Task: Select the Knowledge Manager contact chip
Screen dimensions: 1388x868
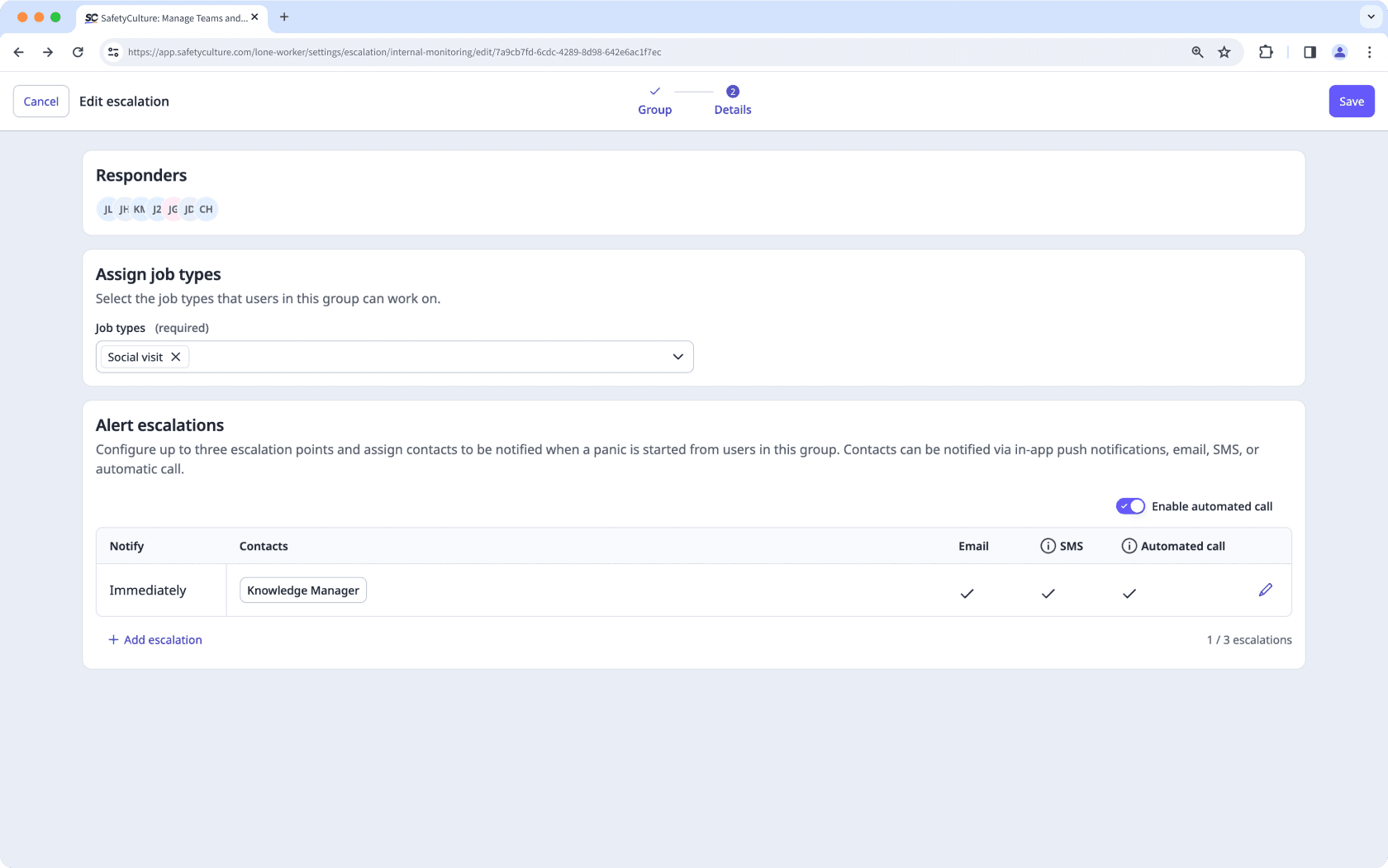Action: pyautogui.click(x=302, y=590)
